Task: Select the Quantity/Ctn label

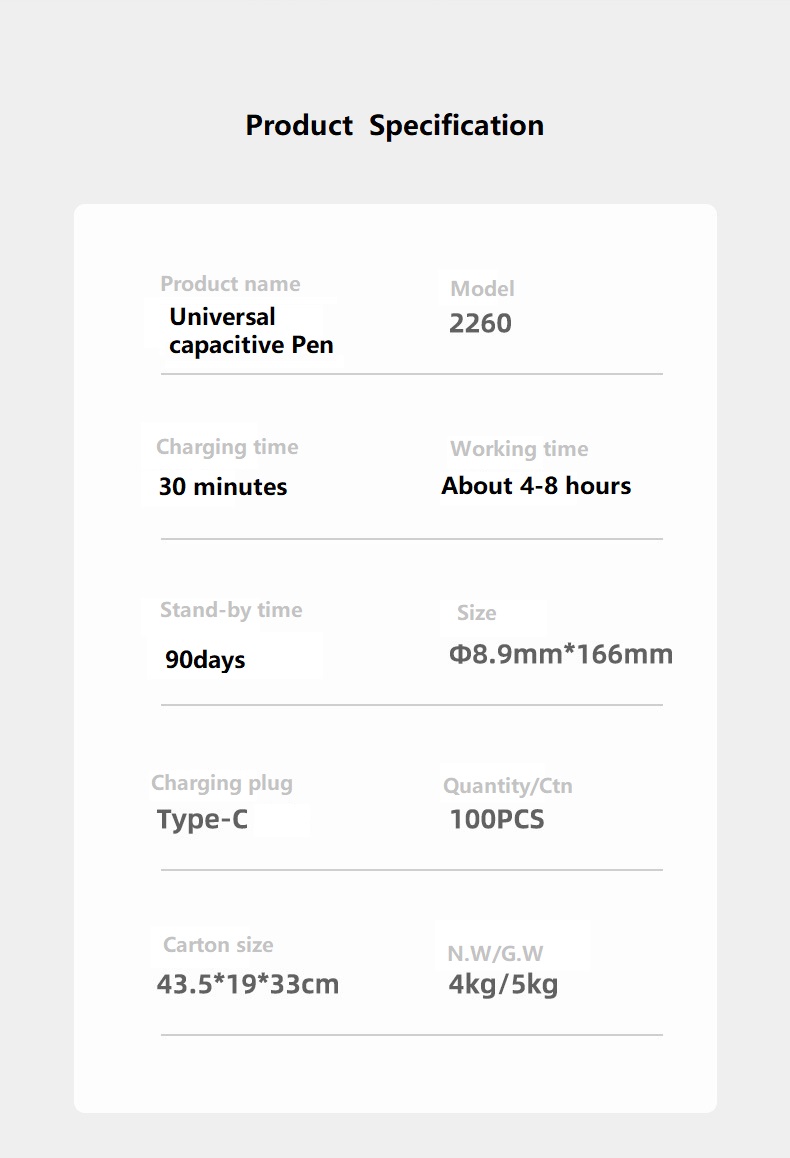Action: click(x=508, y=786)
